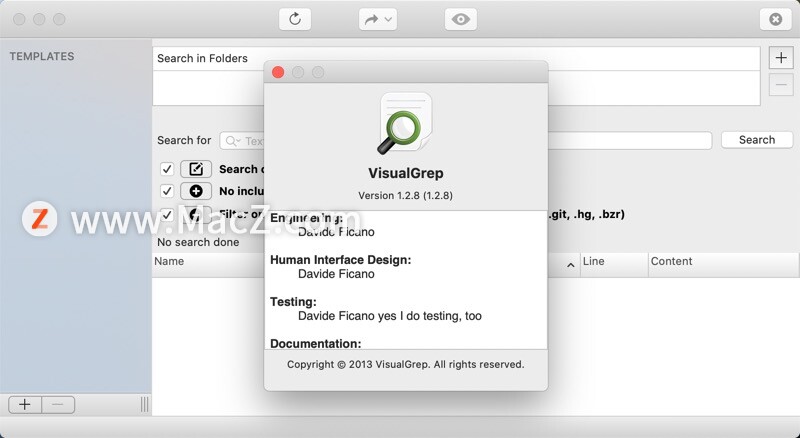Toggle the No include checkbox
Image resolution: width=800 pixels, height=438 pixels.
tap(167, 191)
